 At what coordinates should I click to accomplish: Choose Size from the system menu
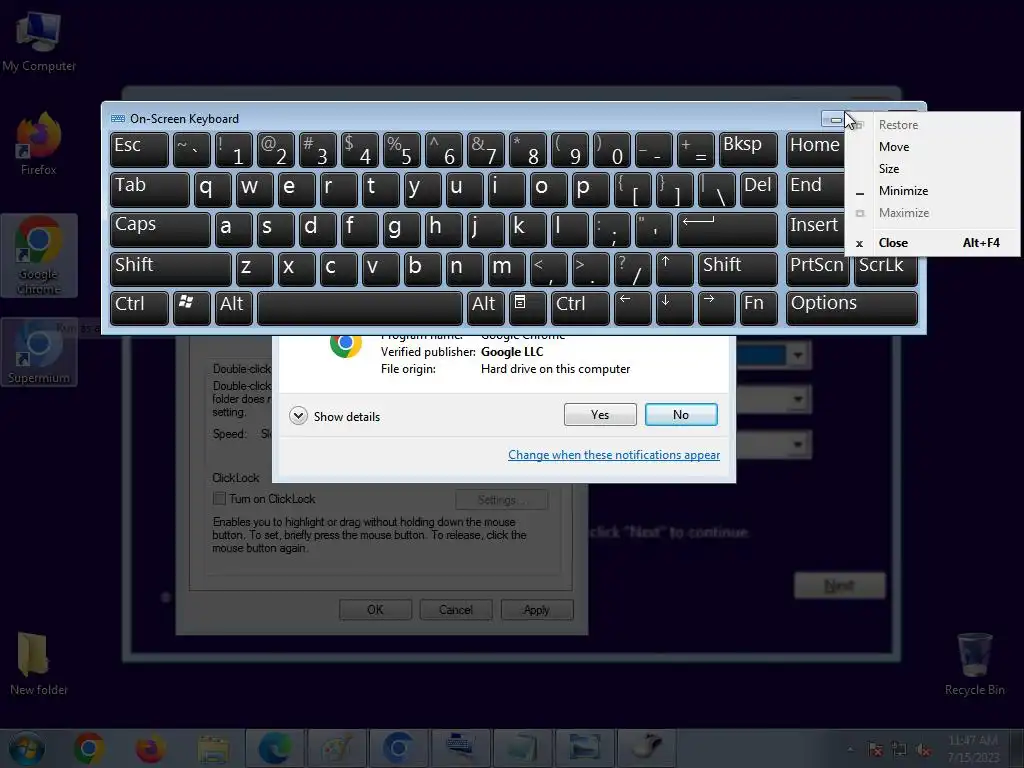[931, 168]
